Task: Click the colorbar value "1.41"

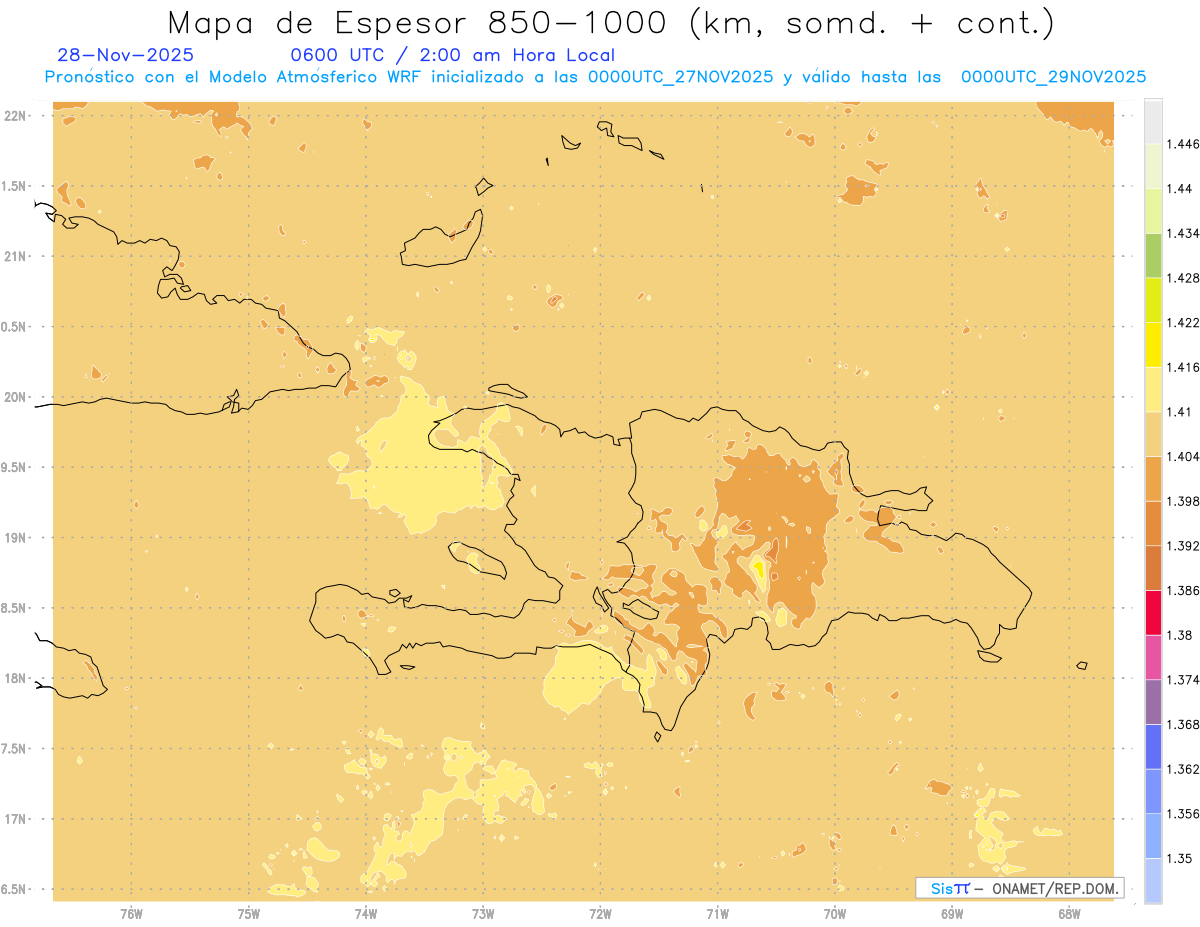Action: pyautogui.click(x=1179, y=411)
